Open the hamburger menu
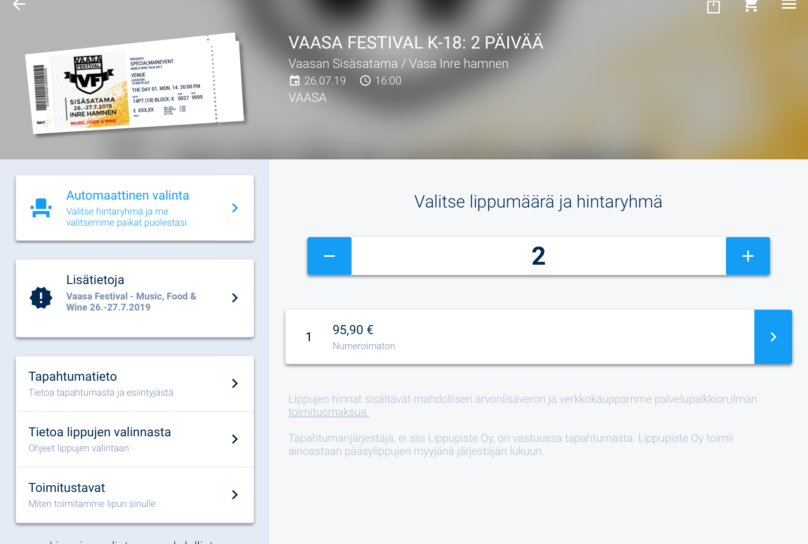This screenshot has height=544, width=808. click(789, 5)
